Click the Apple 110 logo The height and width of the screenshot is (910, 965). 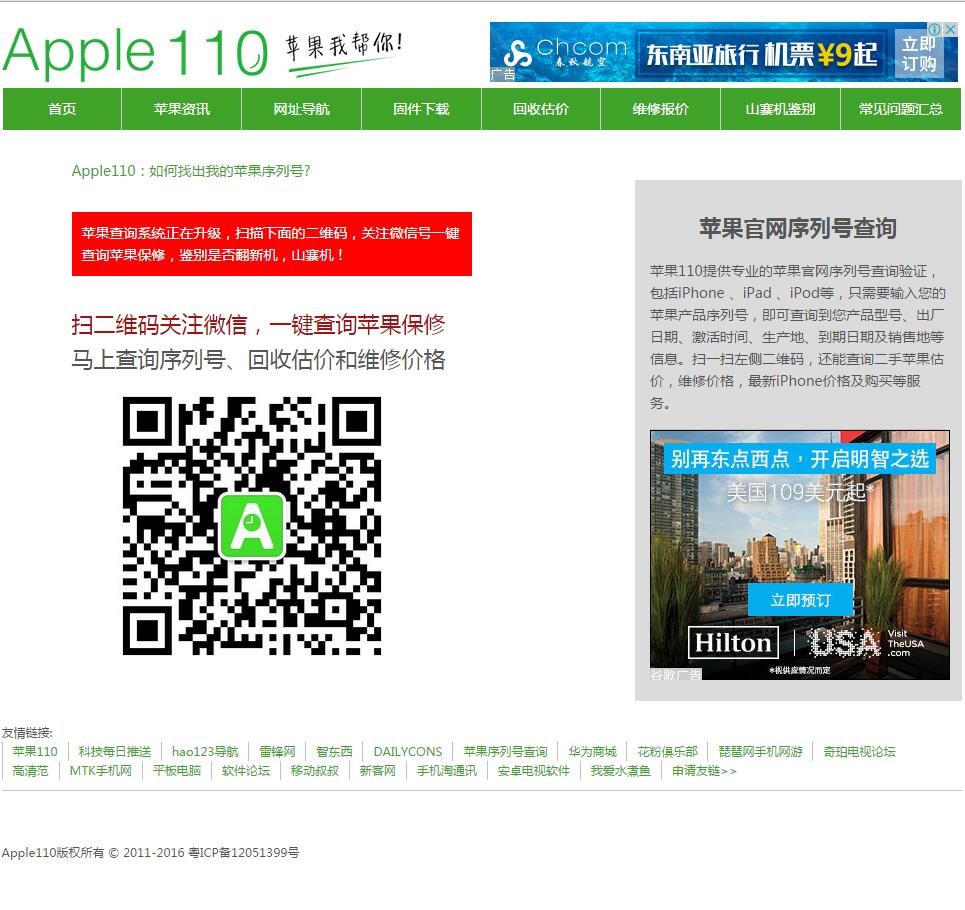pos(135,53)
